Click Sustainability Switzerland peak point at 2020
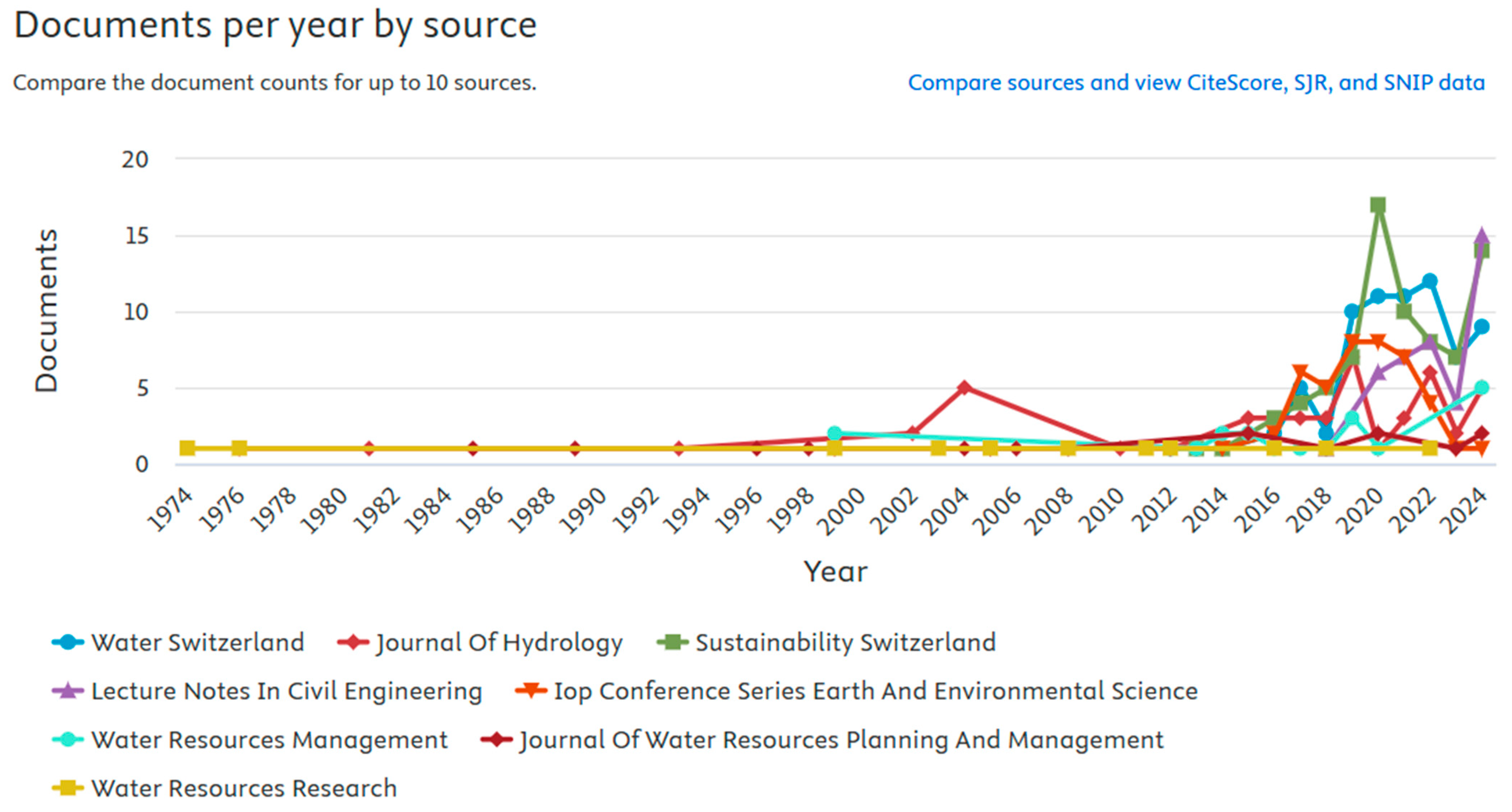1512x812 pixels. (1378, 205)
